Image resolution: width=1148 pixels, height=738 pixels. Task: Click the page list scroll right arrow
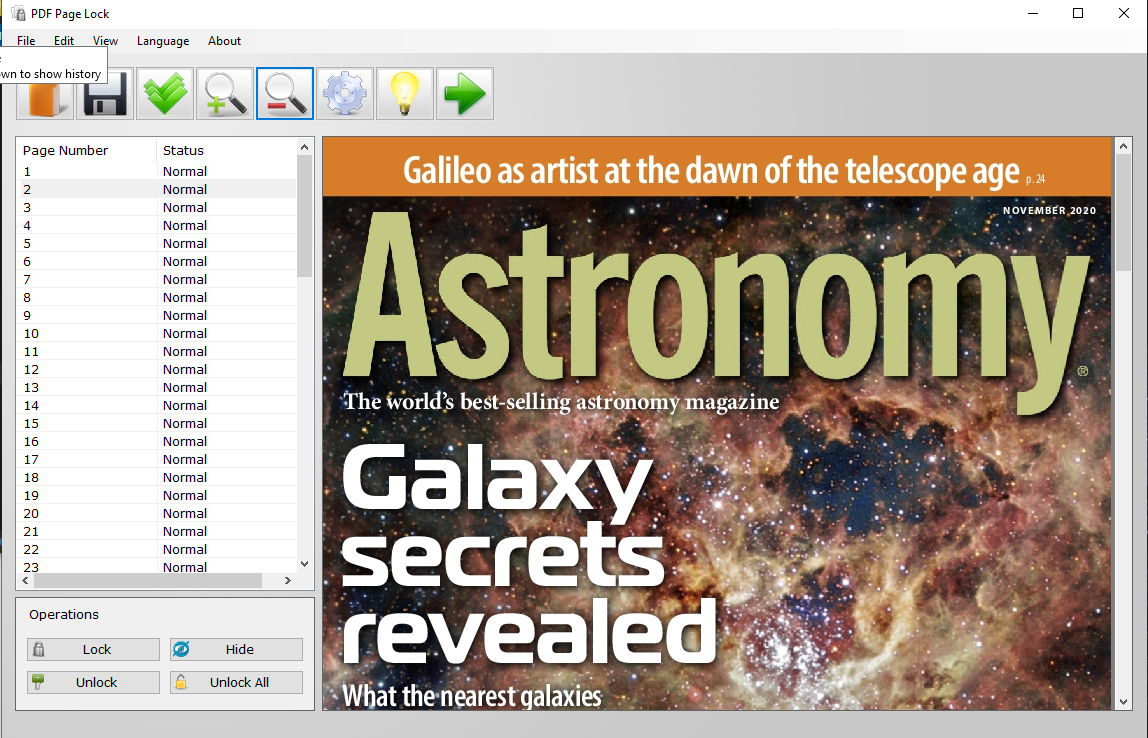pyautogui.click(x=288, y=581)
